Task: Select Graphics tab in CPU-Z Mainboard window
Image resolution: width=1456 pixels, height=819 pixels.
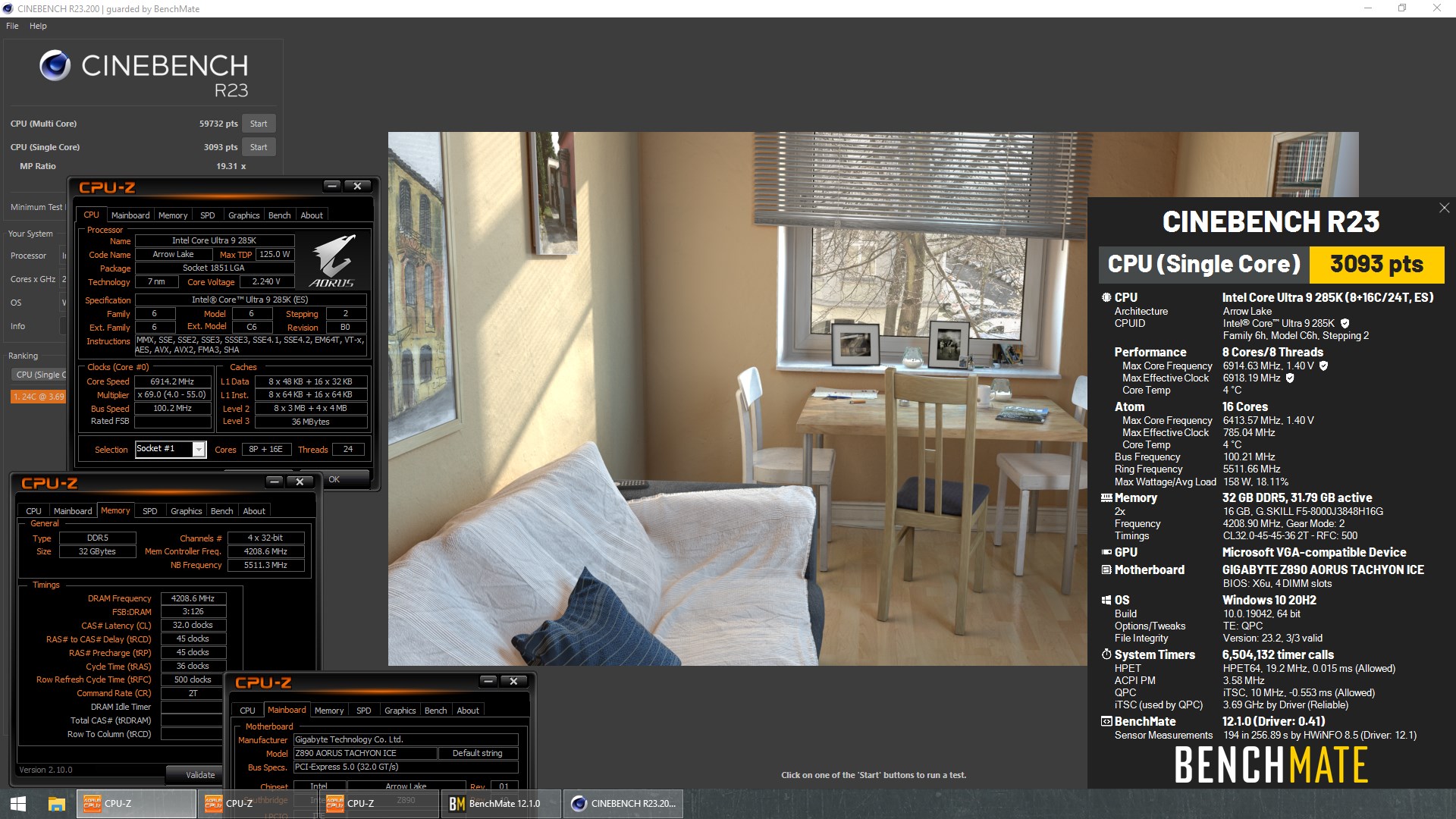Action: tap(400, 711)
